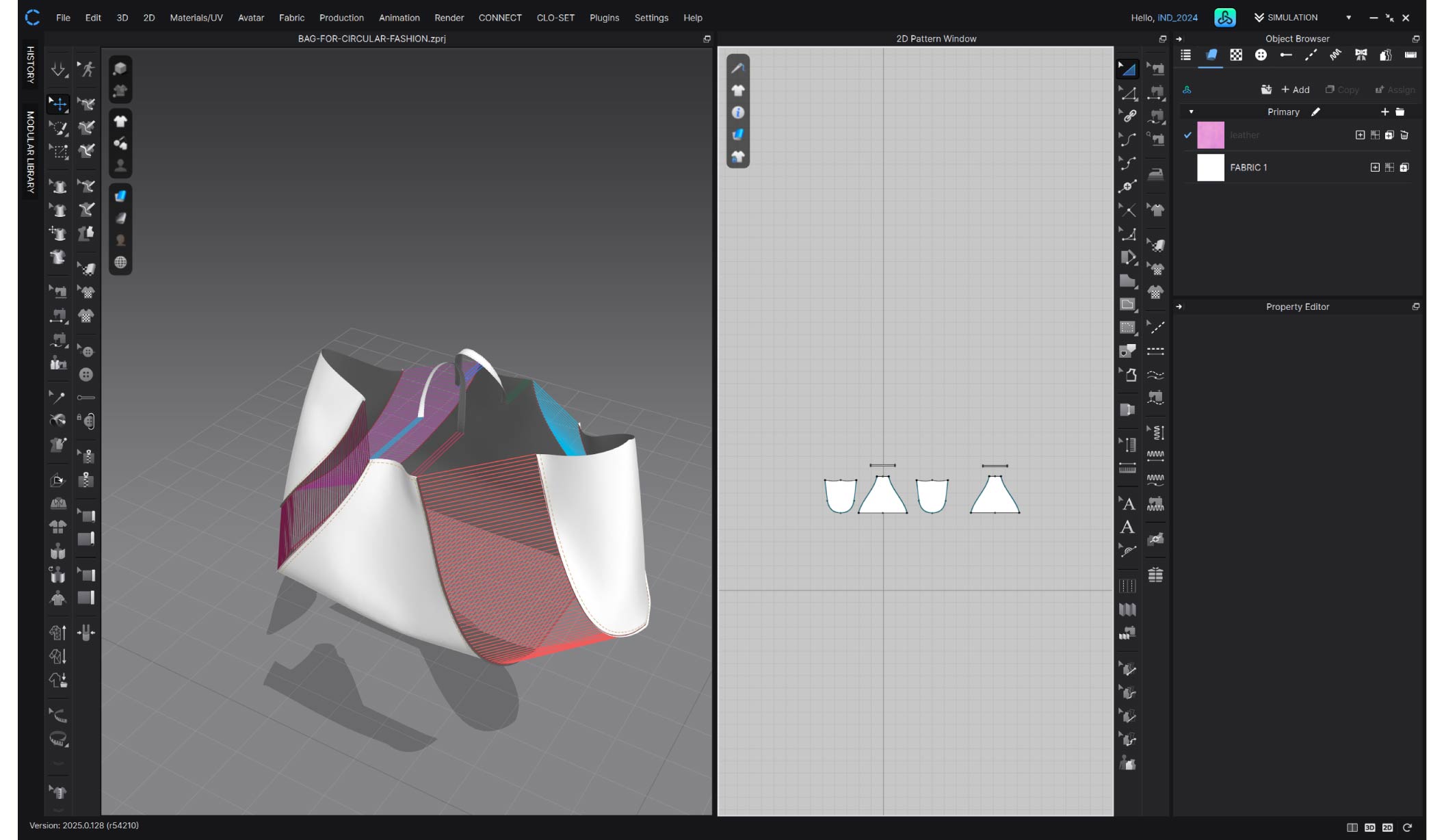
Task: Select the Simulate arrow tool in 3D toolbar
Action: [59, 69]
